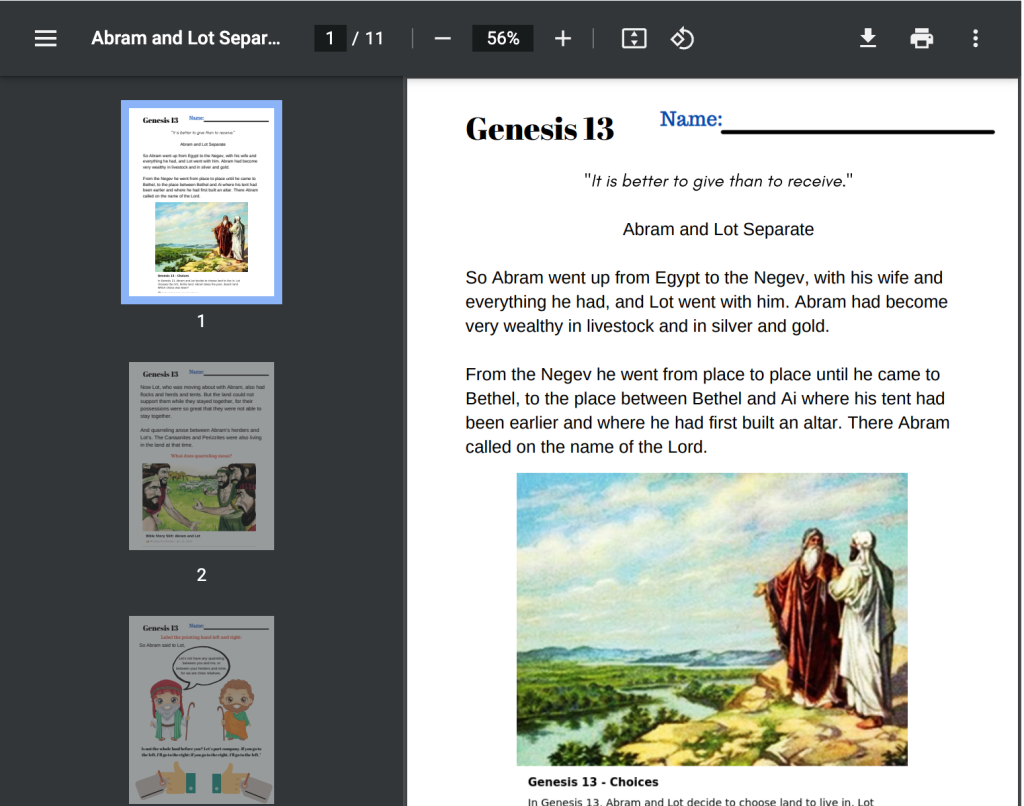Download the PDF file

click(x=868, y=38)
